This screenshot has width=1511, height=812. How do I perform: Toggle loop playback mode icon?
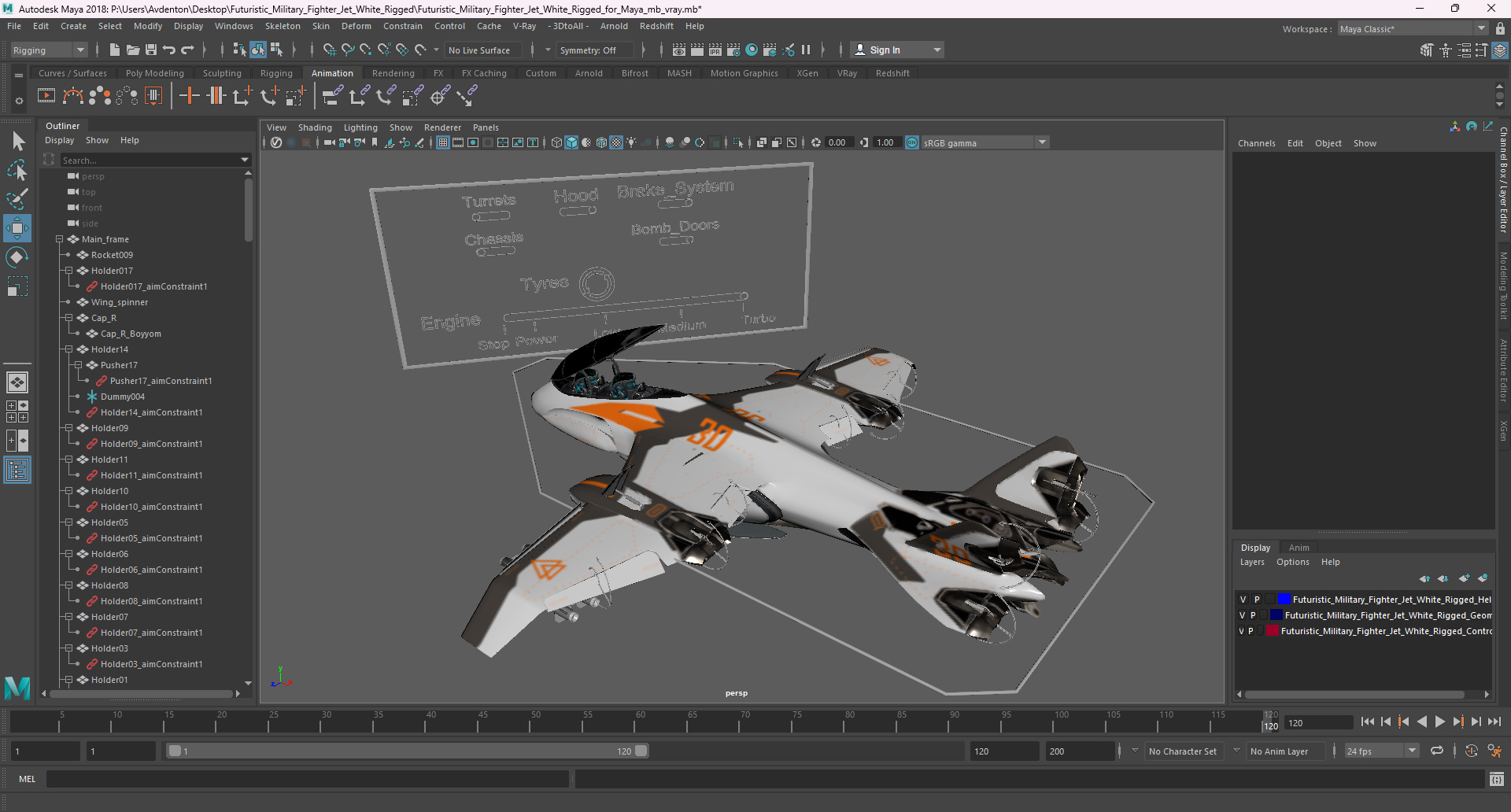(1437, 751)
